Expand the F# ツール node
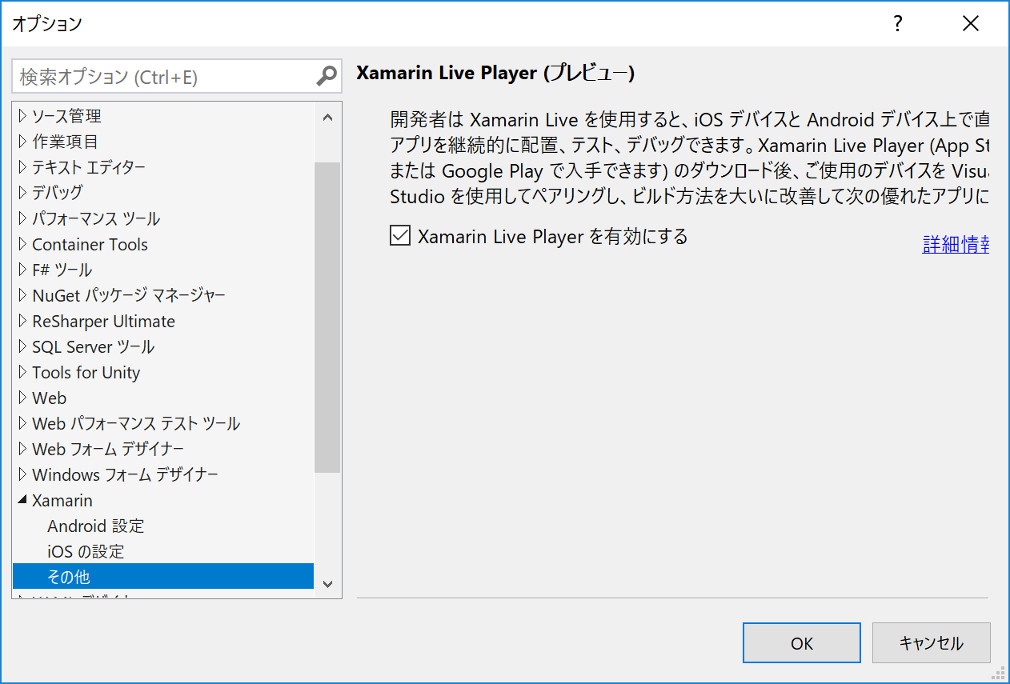The width and height of the screenshot is (1010, 684). [23, 269]
